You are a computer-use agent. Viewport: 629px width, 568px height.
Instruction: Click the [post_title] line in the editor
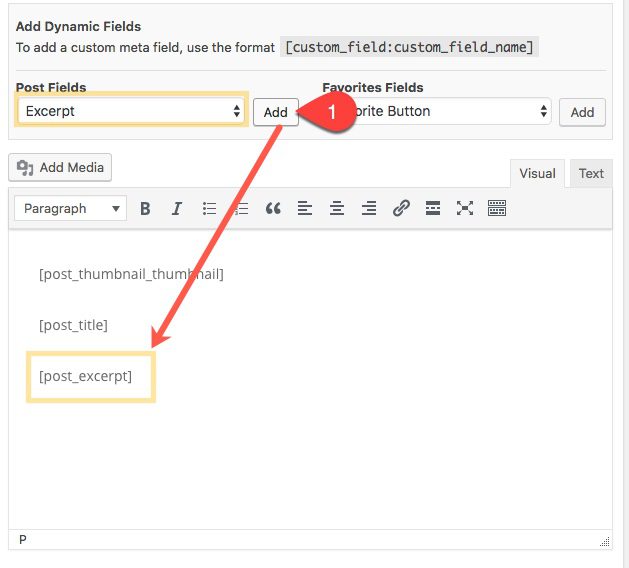73,325
